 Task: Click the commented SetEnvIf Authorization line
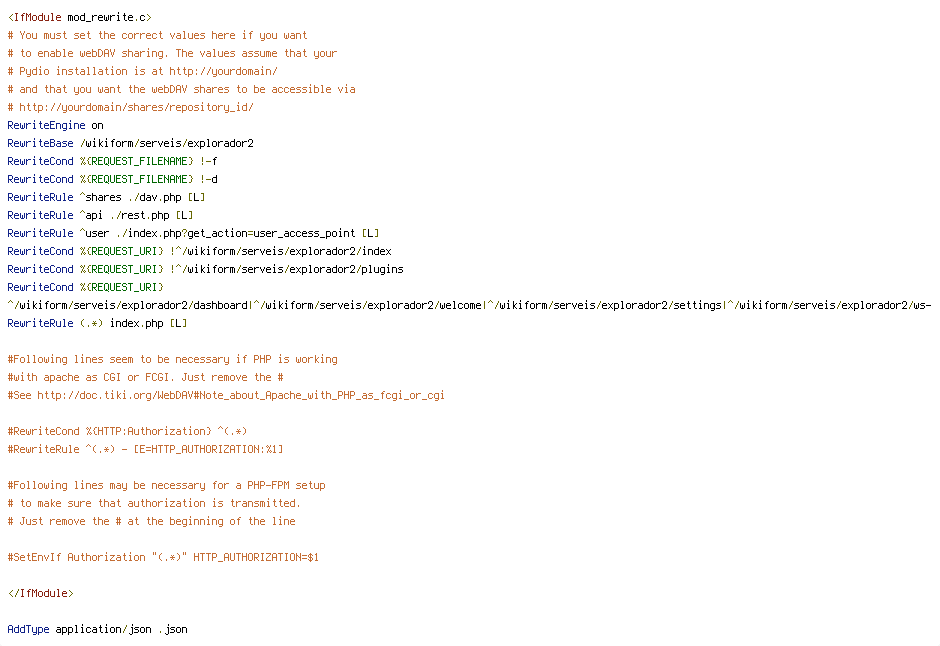click(163, 557)
